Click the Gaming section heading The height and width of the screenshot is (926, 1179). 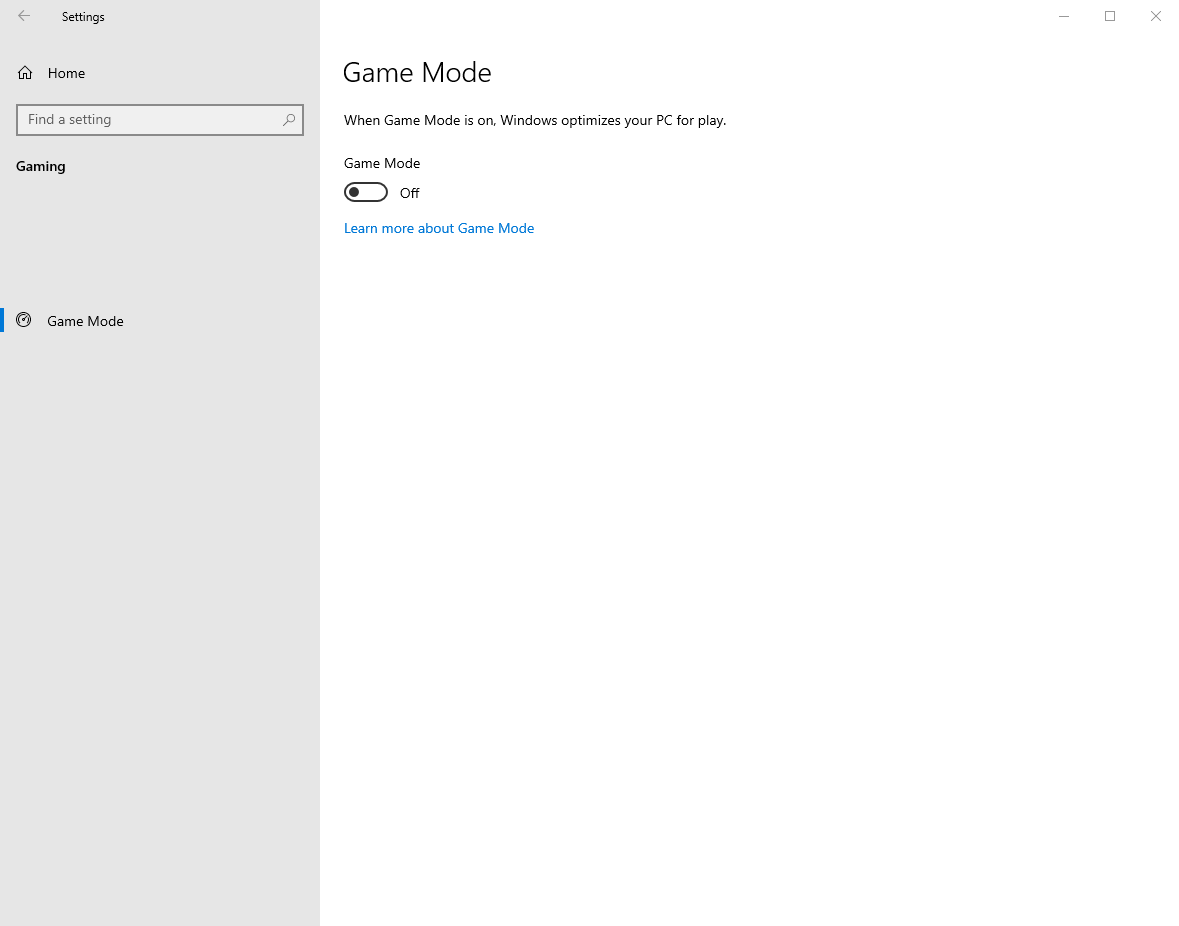tap(41, 166)
